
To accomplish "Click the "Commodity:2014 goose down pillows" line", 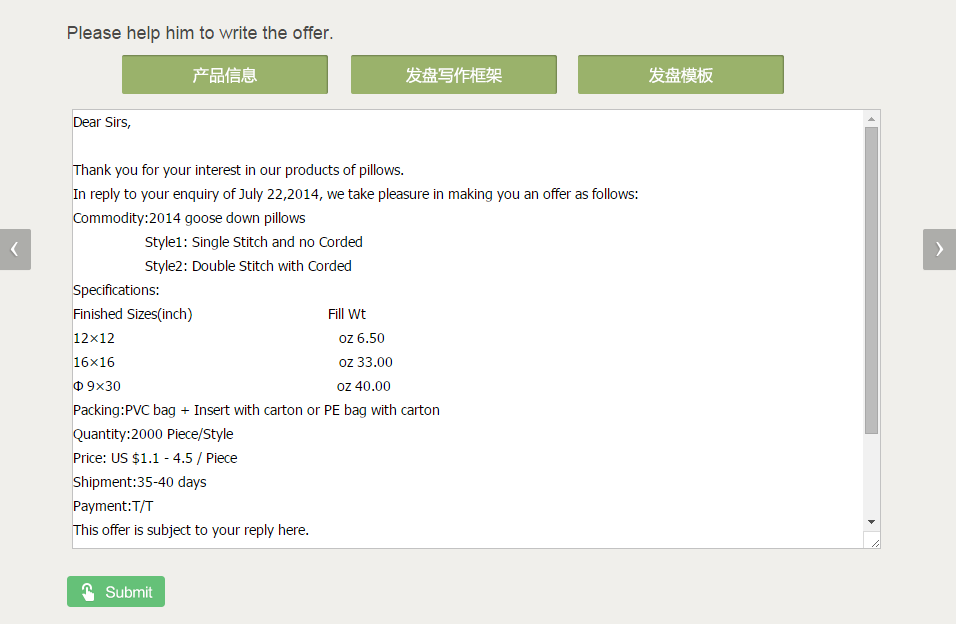I will point(189,218).
